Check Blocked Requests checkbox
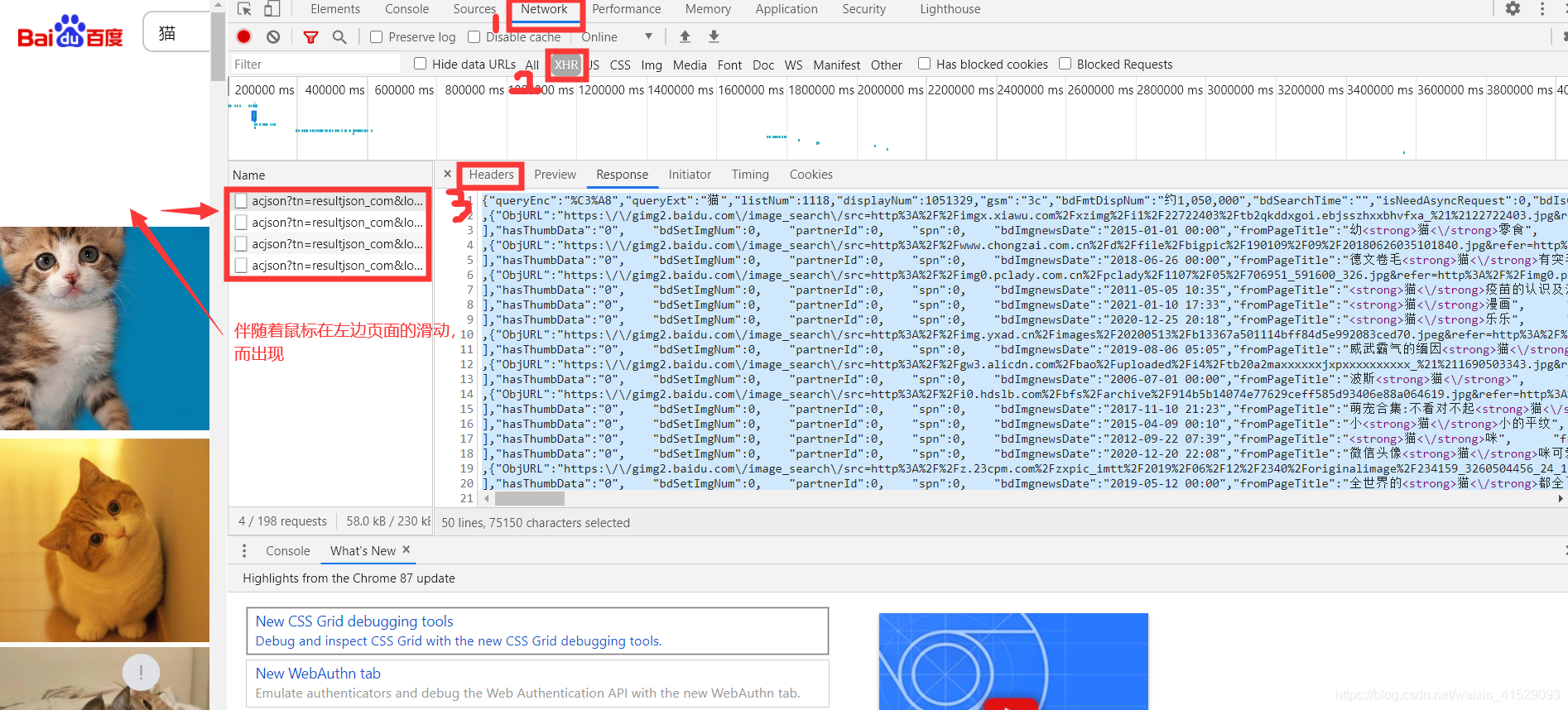Image resolution: width=1568 pixels, height=710 pixels. (1065, 64)
